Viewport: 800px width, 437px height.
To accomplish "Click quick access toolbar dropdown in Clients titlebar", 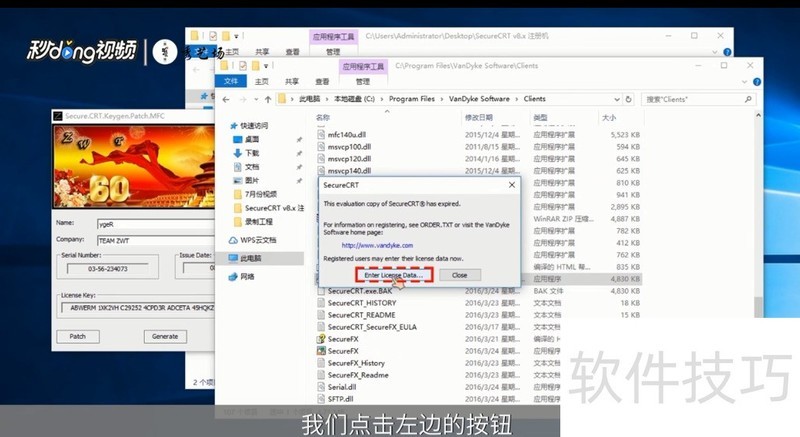I will 266,66.
